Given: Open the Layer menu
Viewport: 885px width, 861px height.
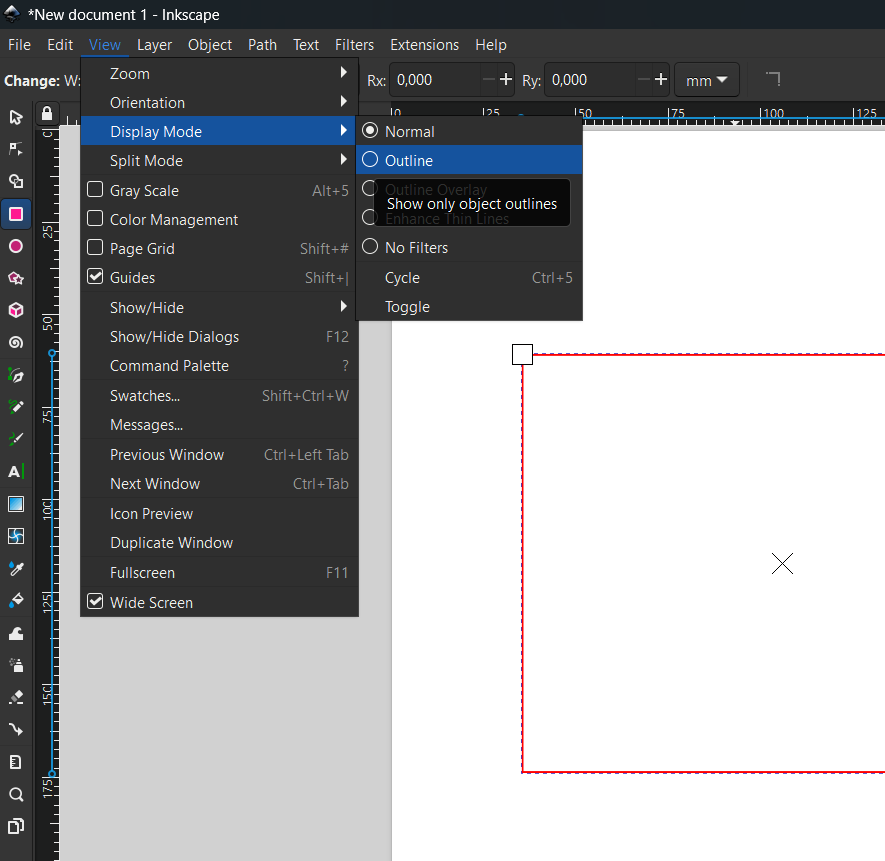Looking at the screenshot, I should [x=154, y=45].
